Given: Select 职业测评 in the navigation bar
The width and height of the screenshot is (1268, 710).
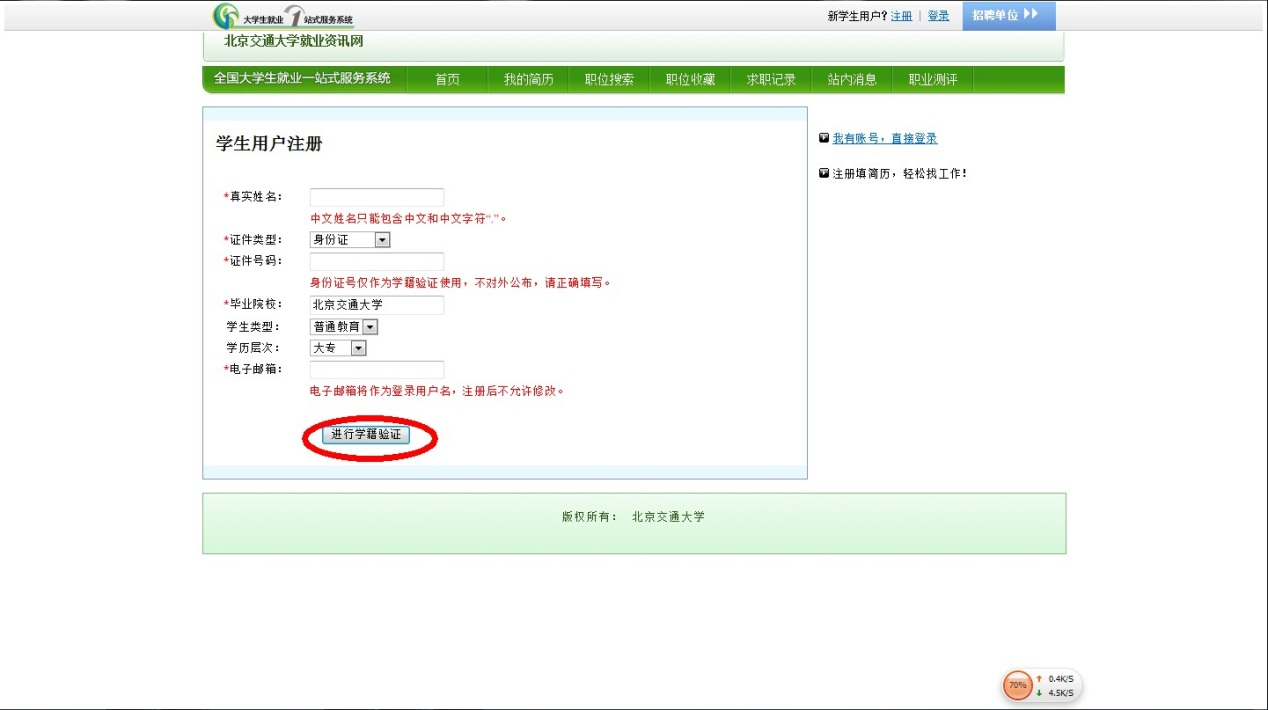Looking at the screenshot, I should pyautogui.click(x=932, y=80).
